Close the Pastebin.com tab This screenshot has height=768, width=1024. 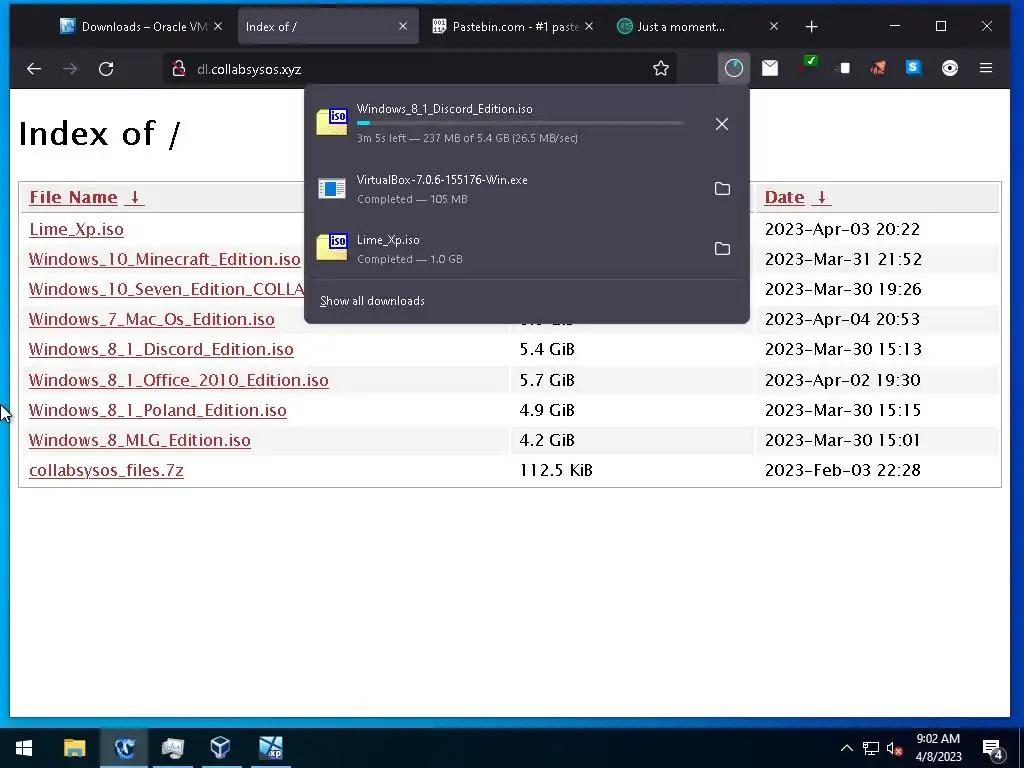(x=589, y=27)
